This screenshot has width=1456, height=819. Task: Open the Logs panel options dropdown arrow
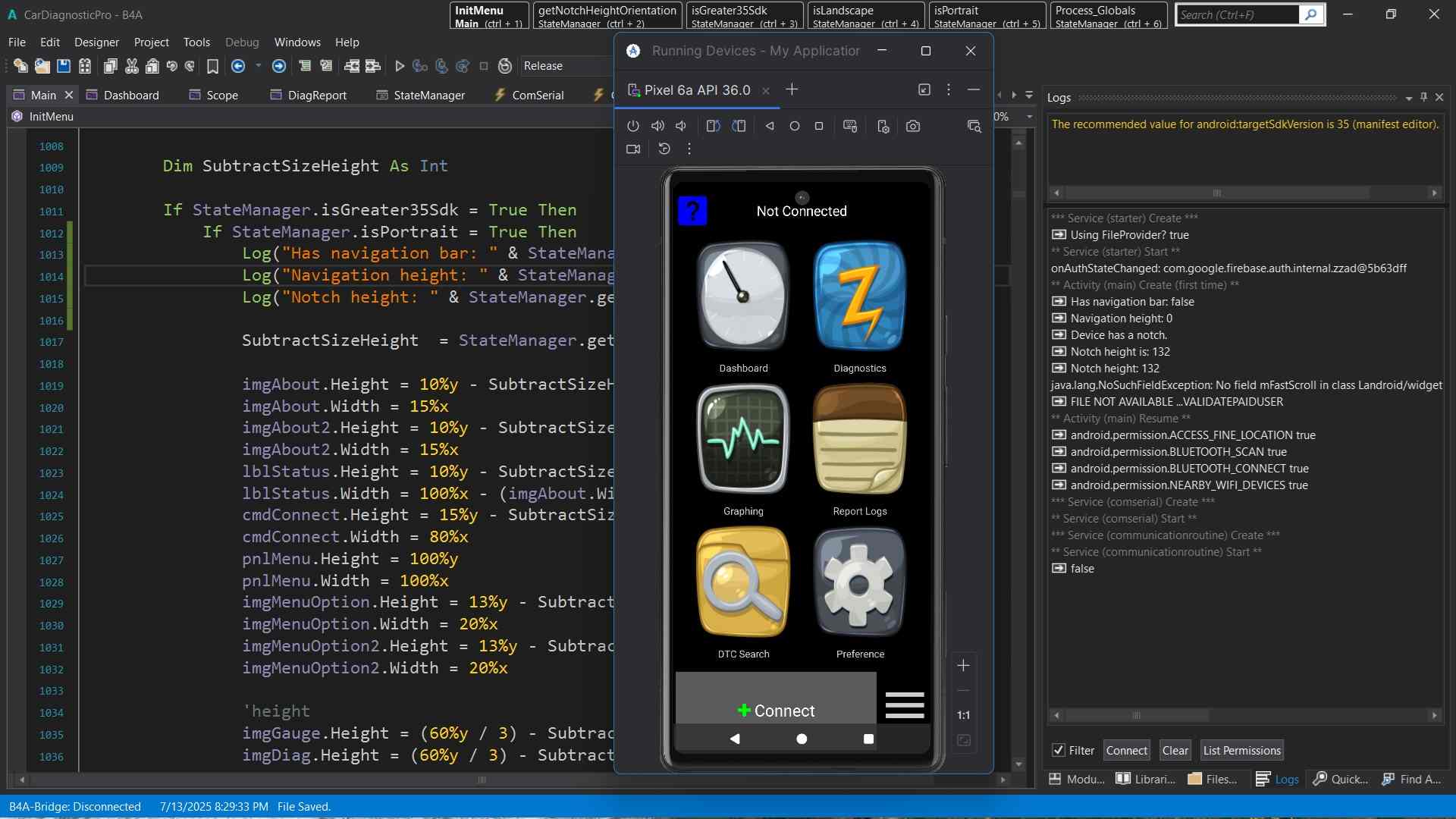(x=1408, y=98)
